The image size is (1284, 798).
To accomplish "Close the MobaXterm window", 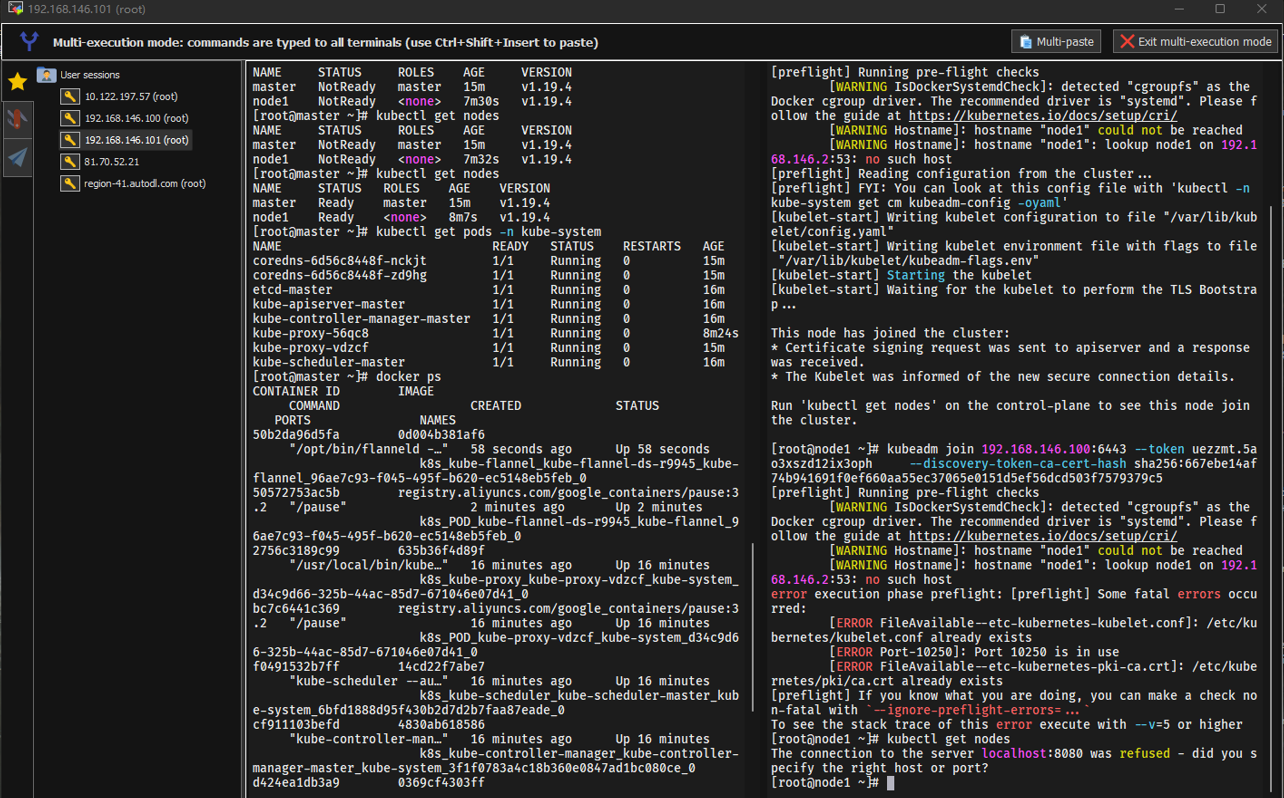I will click(x=1262, y=8).
